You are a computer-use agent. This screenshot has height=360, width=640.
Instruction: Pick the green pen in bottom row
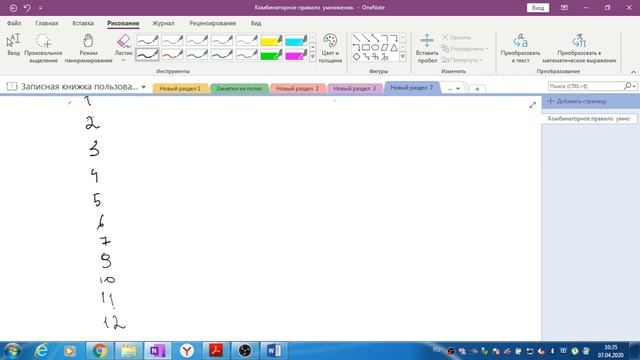222,54
